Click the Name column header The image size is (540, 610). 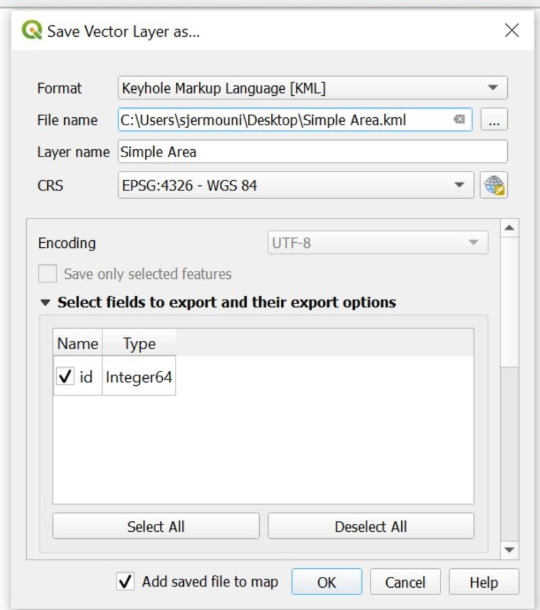pos(78,343)
